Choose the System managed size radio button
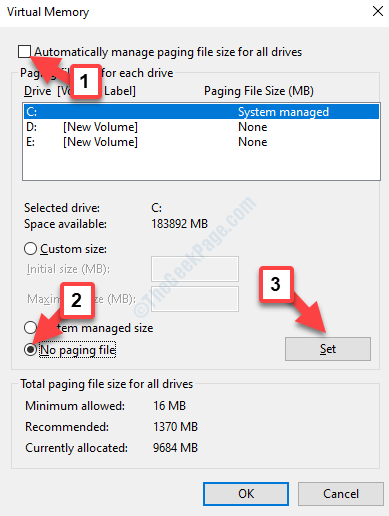Screen dimensions: 389x516 pyautogui.click(x=30, y=327)
